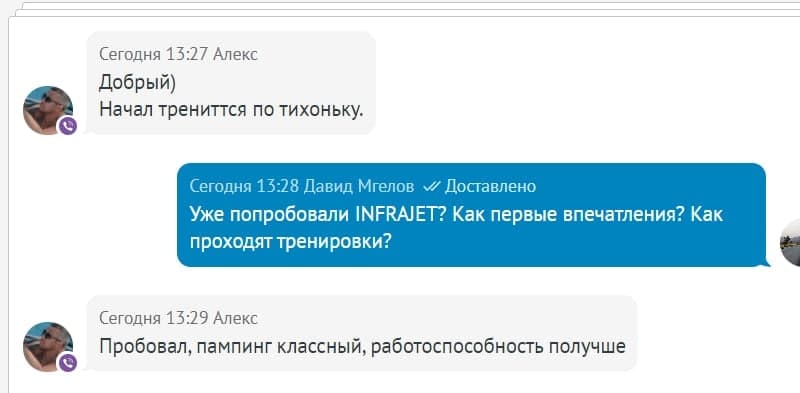Click sender name Алекс in 13:27 message
Image resolution: width=800 pixels, height=393 pixels.
(235, 54)
